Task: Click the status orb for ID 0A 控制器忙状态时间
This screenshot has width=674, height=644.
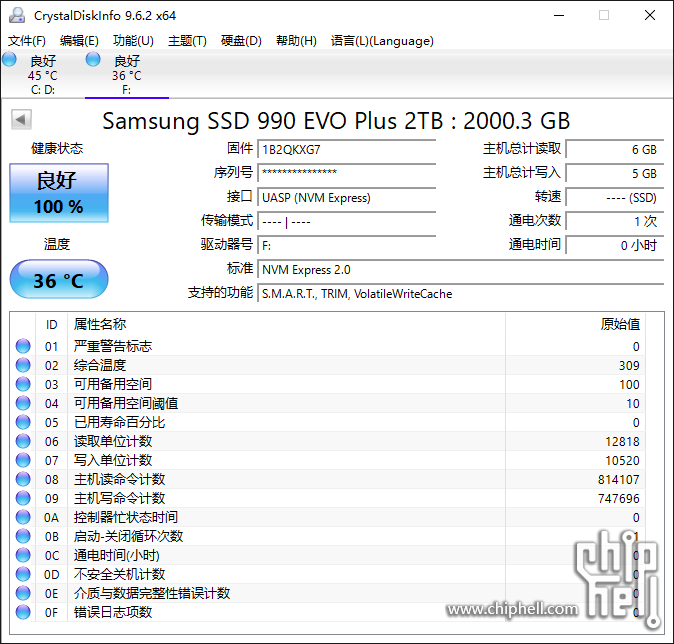Action: coord(23,517)
